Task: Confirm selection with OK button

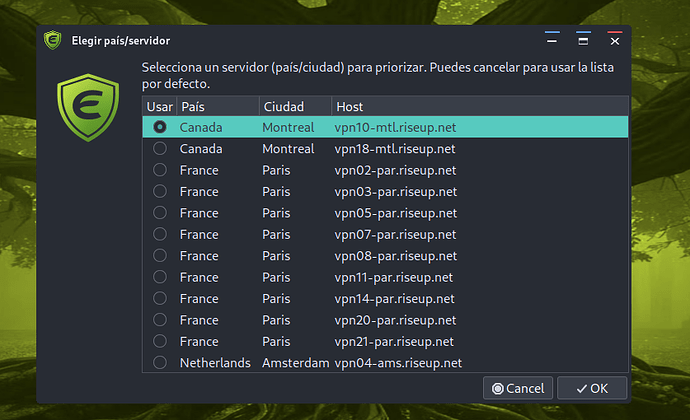Action: pos(592,388)
